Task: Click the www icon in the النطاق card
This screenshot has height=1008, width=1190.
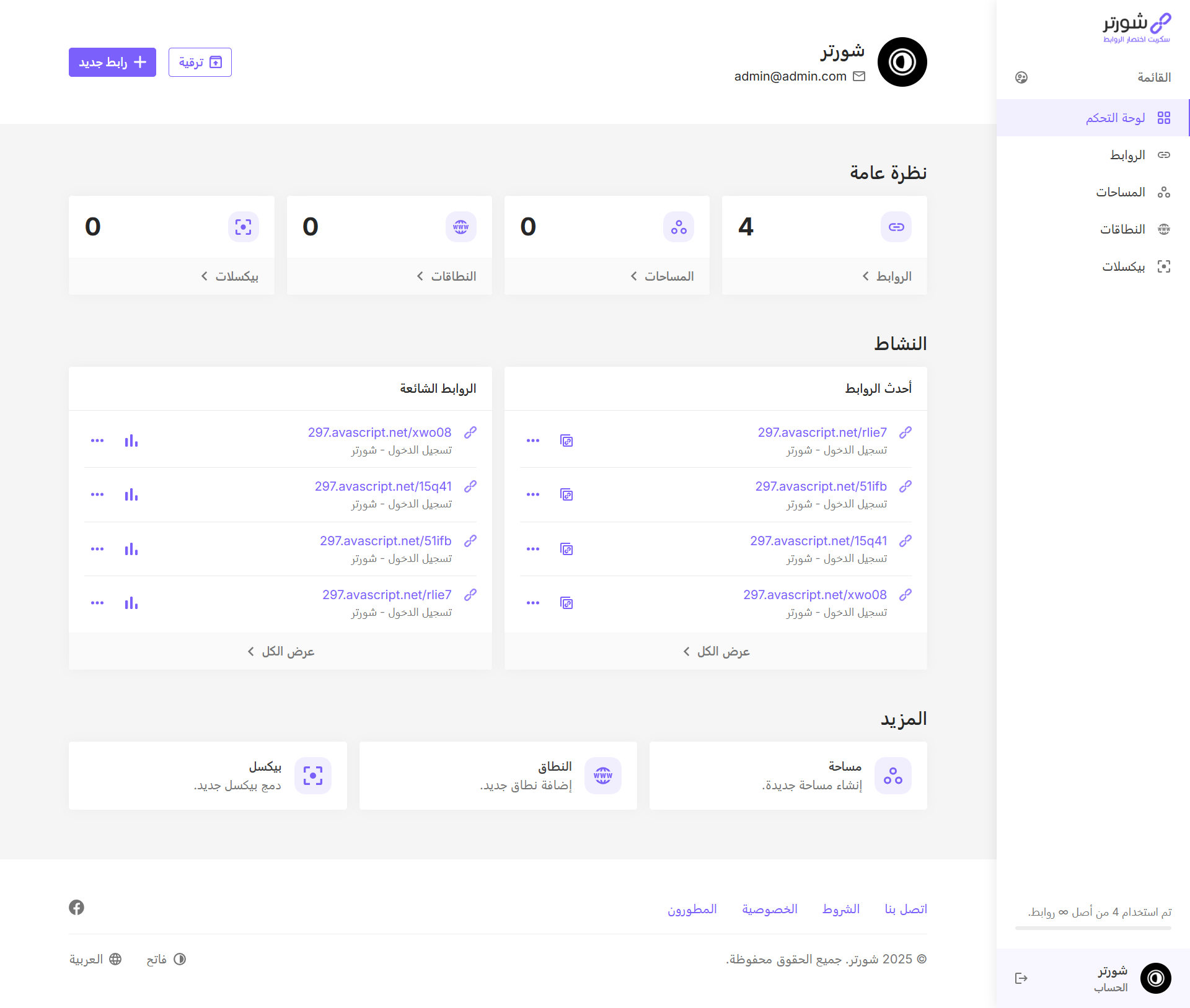Action: pyautogui.click(x=603, y=776)
